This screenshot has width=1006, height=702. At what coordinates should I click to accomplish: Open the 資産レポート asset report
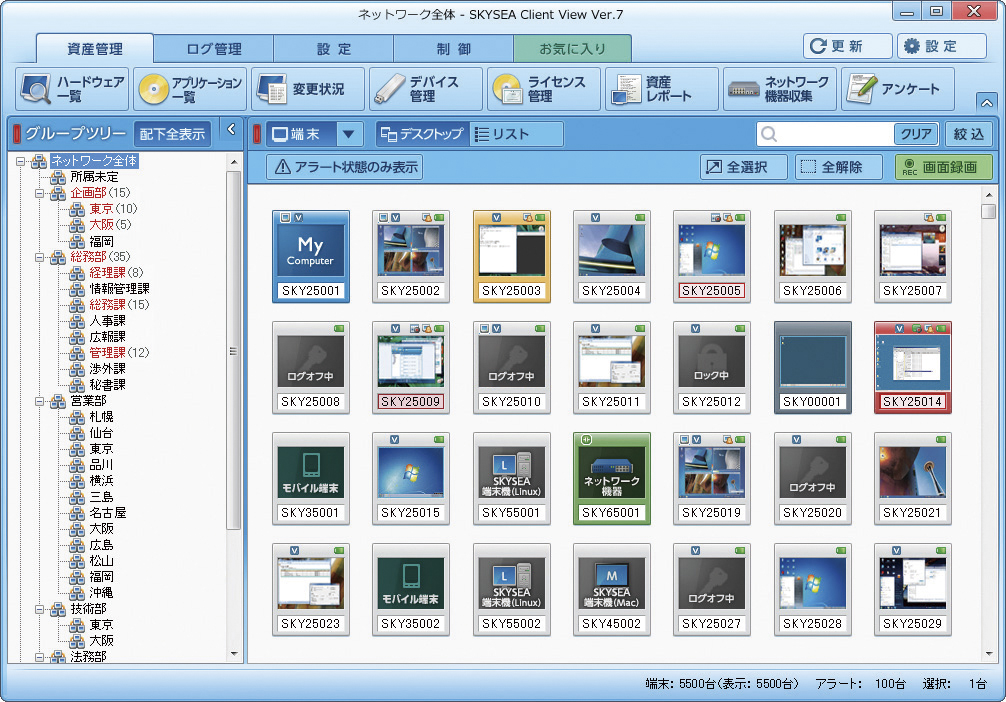tap(661, 89)
